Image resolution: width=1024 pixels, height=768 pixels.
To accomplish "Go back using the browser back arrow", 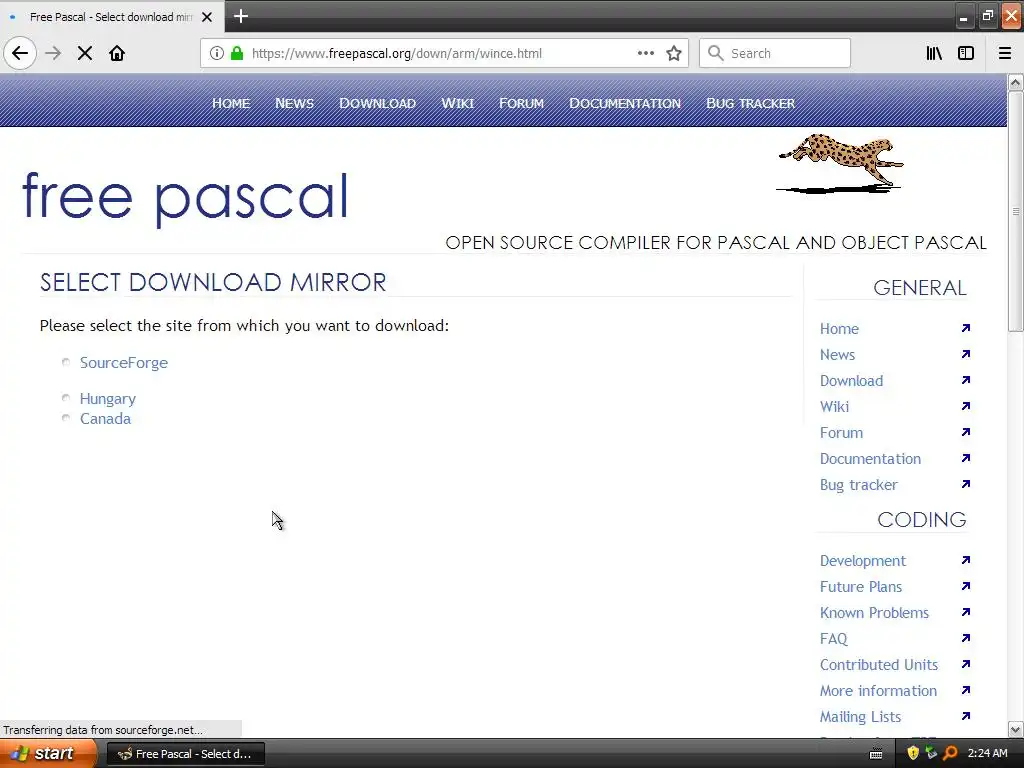I will click(x=20, y=54).
